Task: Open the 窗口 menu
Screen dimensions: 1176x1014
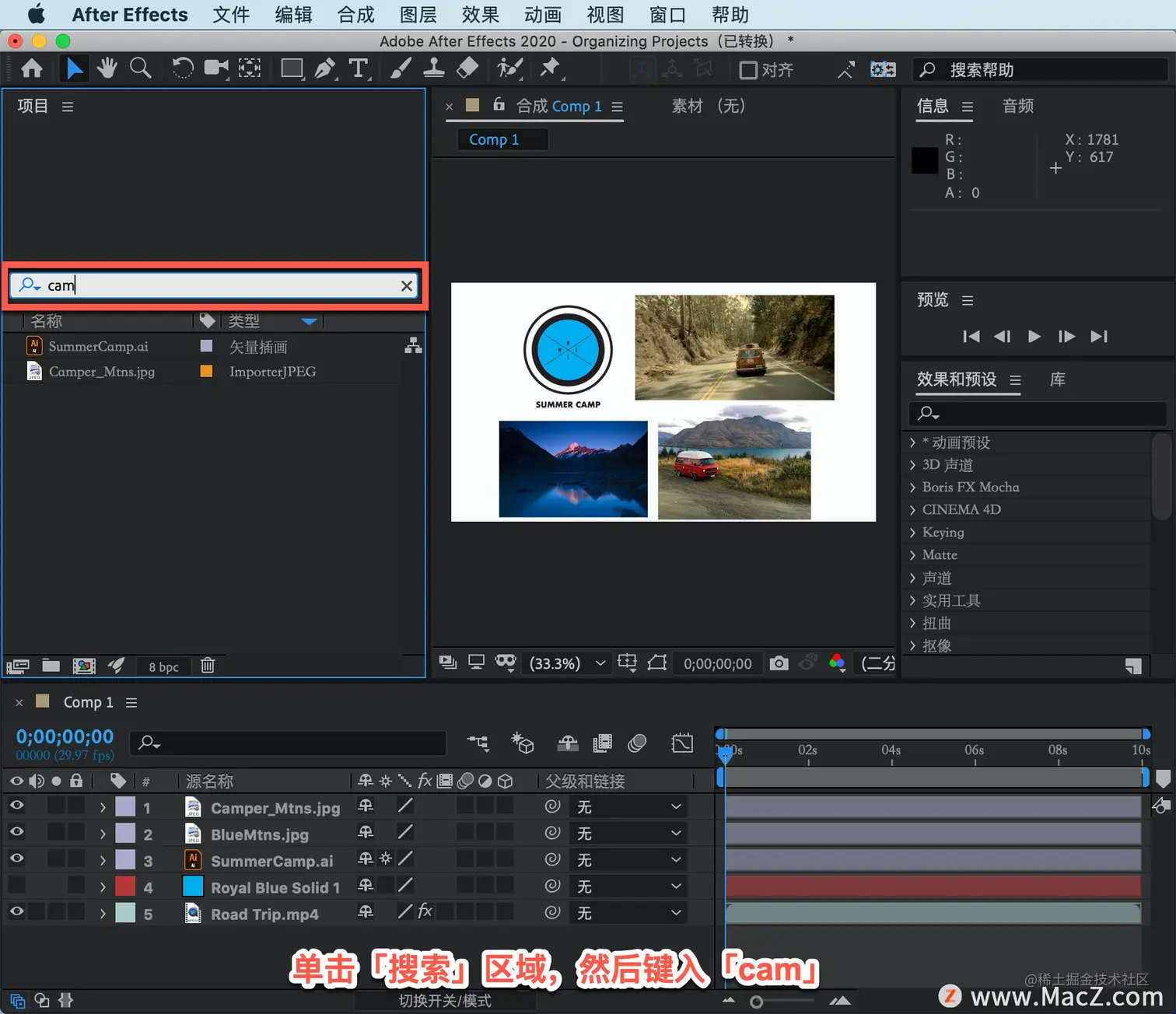Action: point(667,15)
